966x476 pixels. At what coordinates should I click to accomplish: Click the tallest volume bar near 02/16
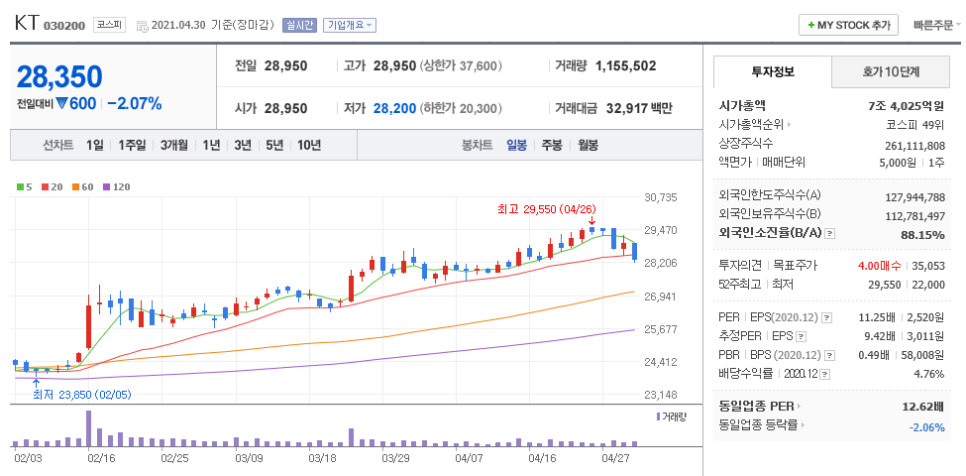(x=89, y=428)
